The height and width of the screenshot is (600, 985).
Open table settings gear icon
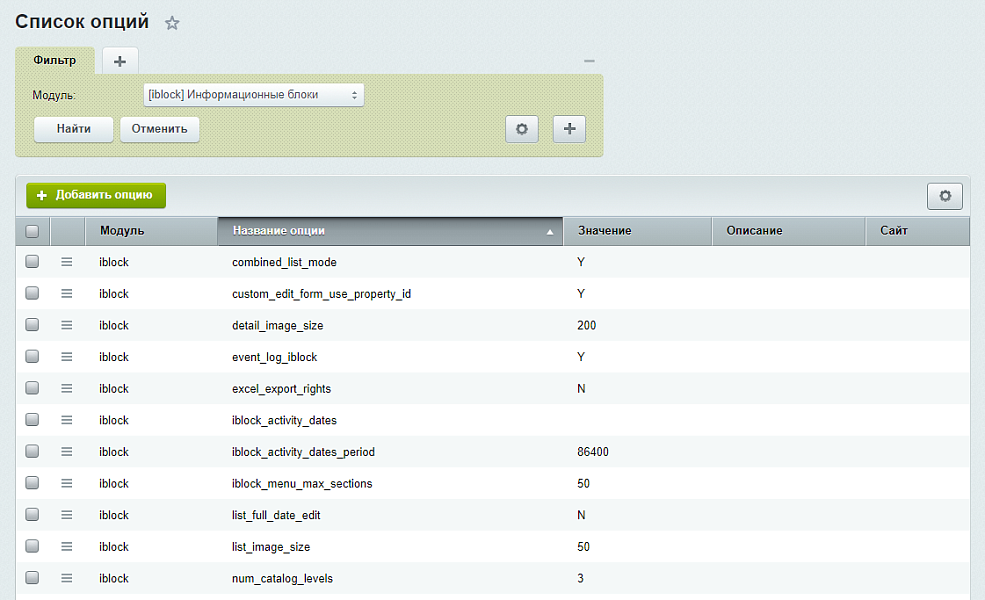pos(944,196)
